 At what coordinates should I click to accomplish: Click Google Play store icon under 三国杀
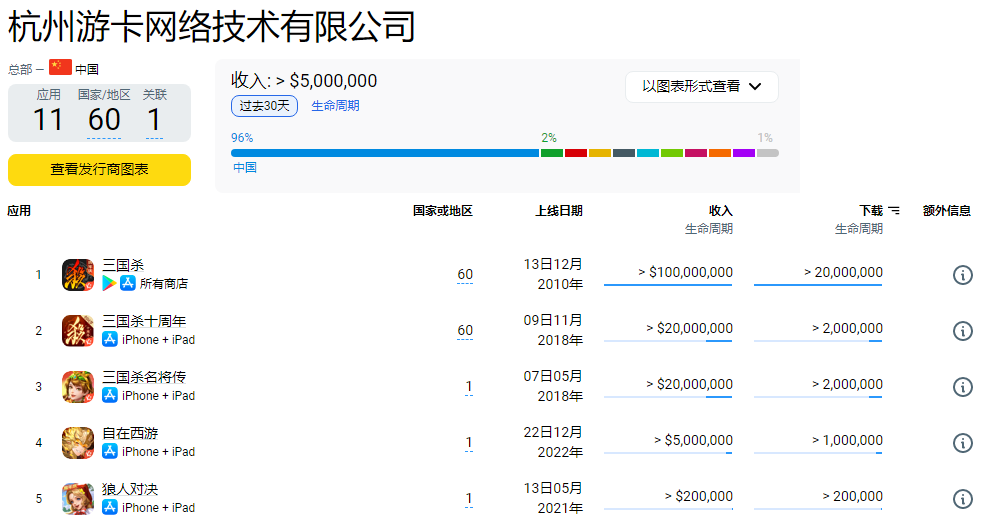(109, 283)
